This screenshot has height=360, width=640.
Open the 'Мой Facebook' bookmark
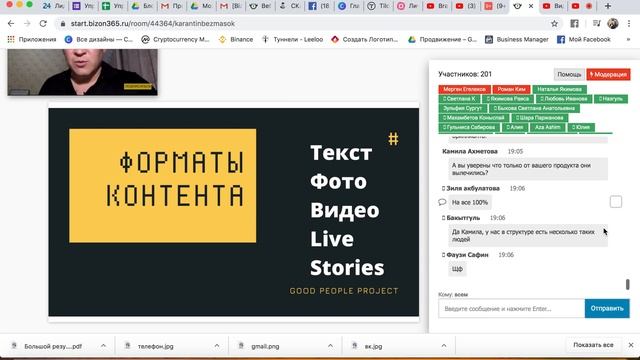coord(584,40)
